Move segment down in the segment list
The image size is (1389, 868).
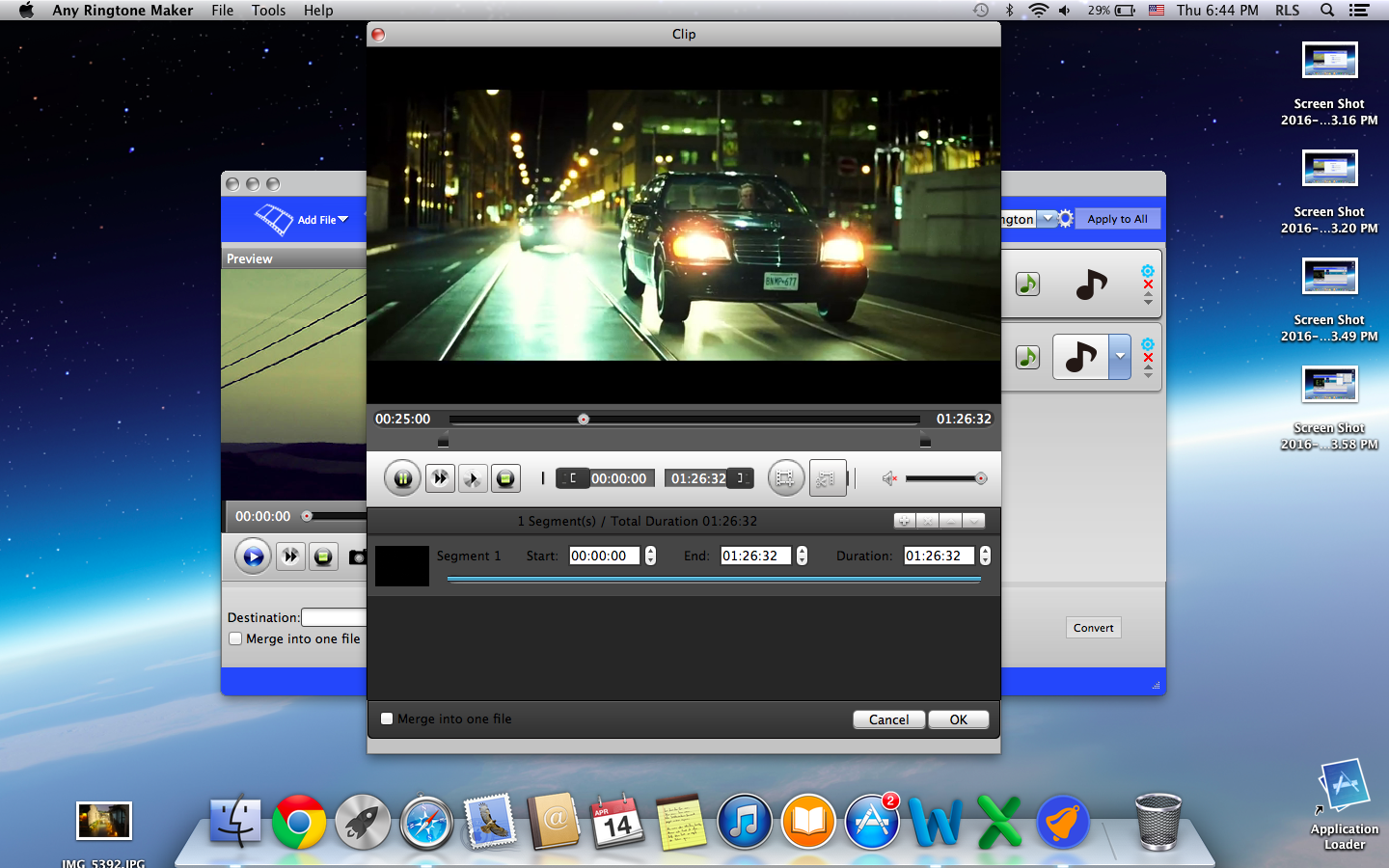point(973,521)
